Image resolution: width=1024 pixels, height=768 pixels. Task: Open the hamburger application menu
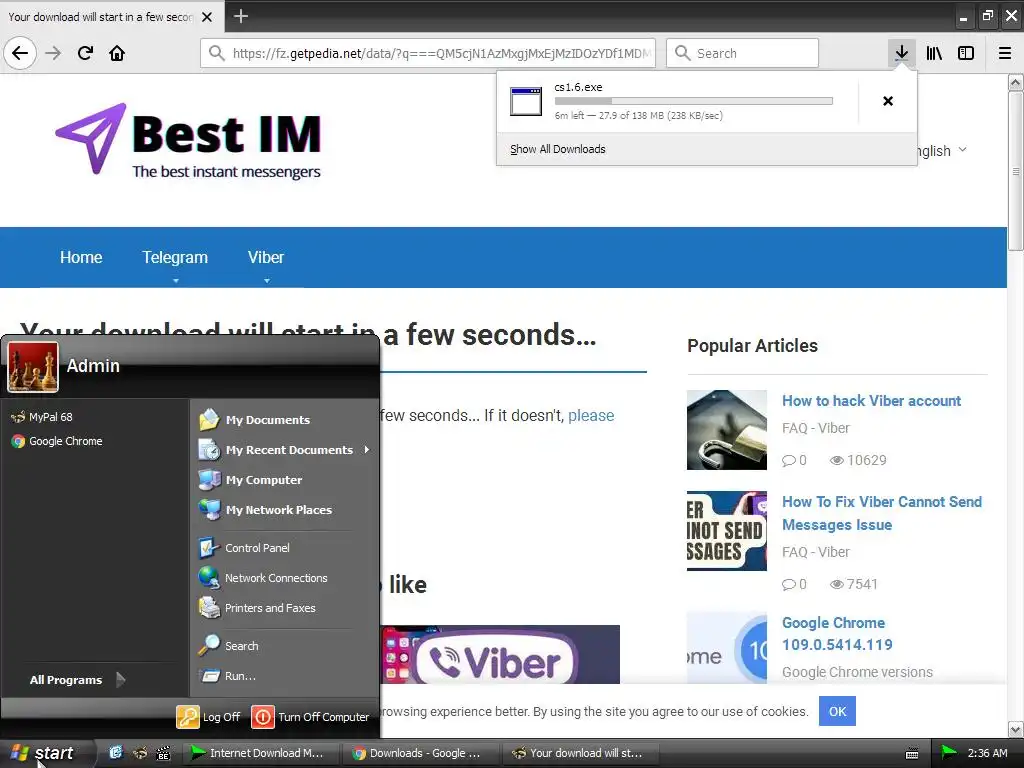tap(1004, 53)
